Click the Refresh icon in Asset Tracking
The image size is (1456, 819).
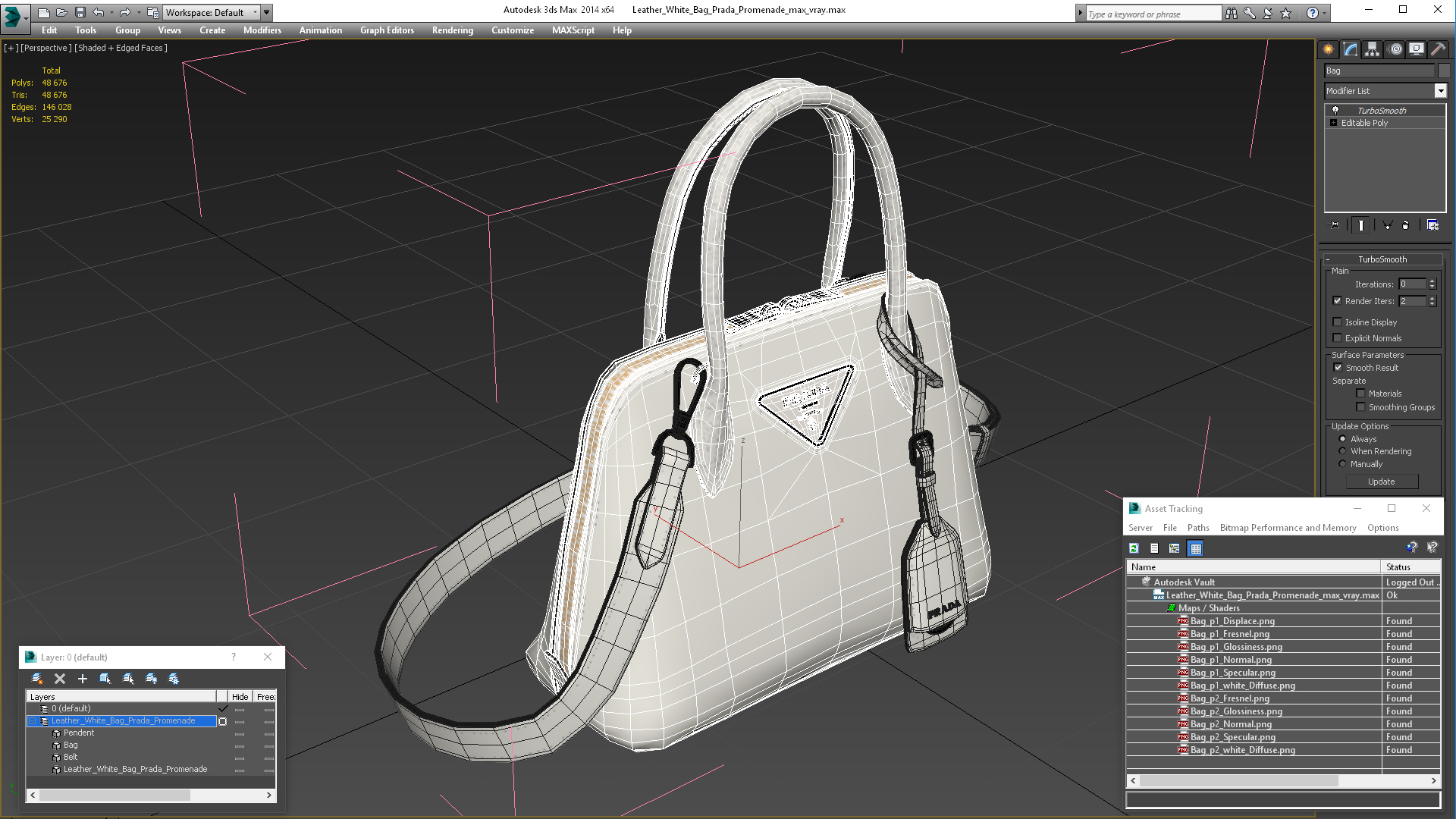click(x=1134, y=548)
